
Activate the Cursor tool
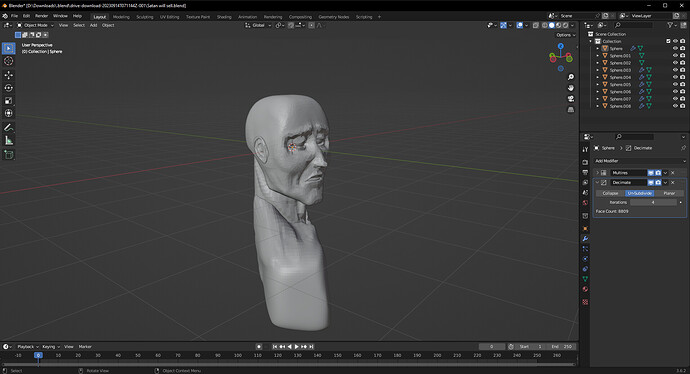click(x=8, y=61)
